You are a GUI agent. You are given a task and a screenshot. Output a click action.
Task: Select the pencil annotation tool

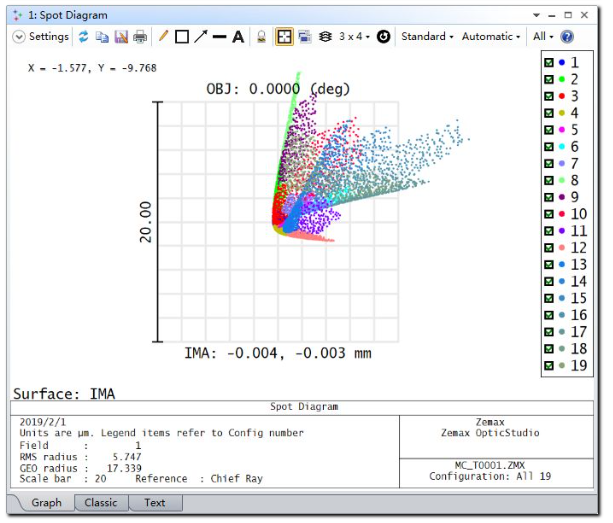(164, 37)
